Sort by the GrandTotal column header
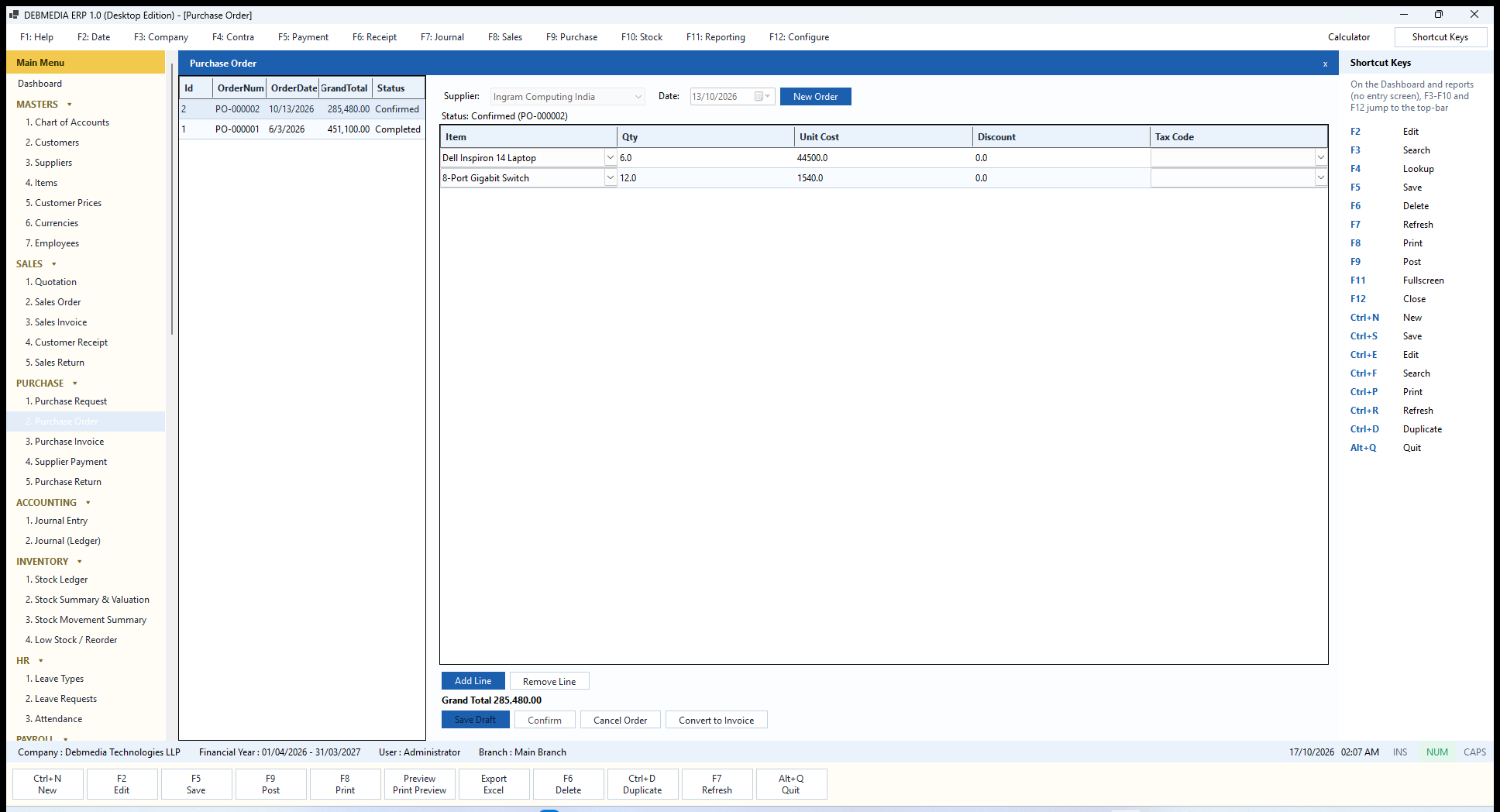1500x812 pixels. pyautogui.click(x=345, y=88)
